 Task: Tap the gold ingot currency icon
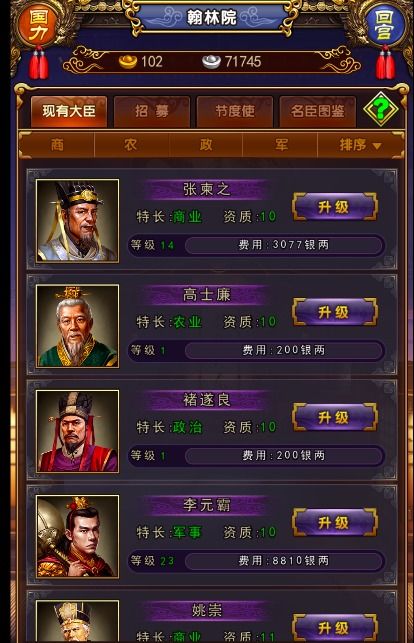point(128,62)
